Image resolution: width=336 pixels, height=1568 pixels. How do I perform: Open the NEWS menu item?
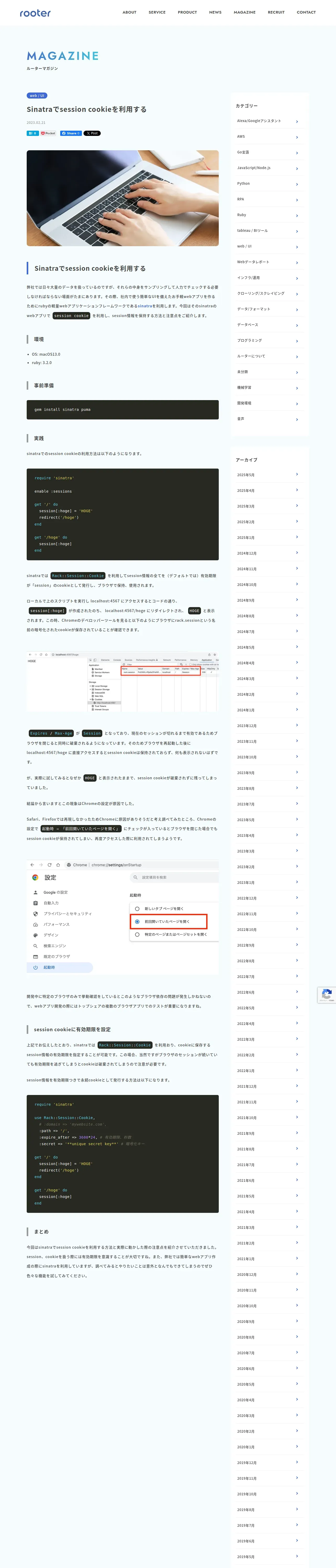tap(215, 12)
